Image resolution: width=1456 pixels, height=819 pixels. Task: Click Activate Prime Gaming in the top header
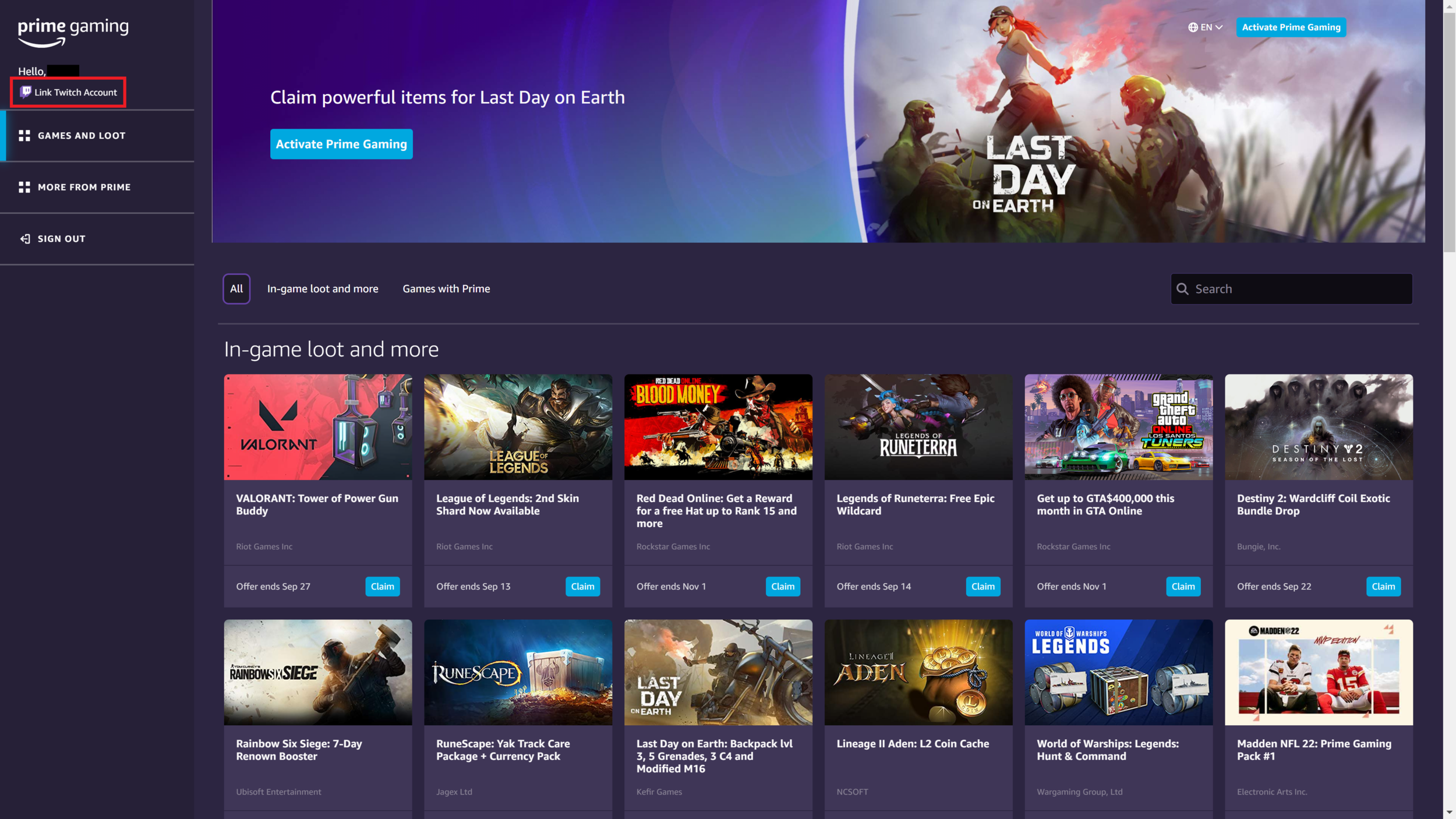click(1291, 27)
